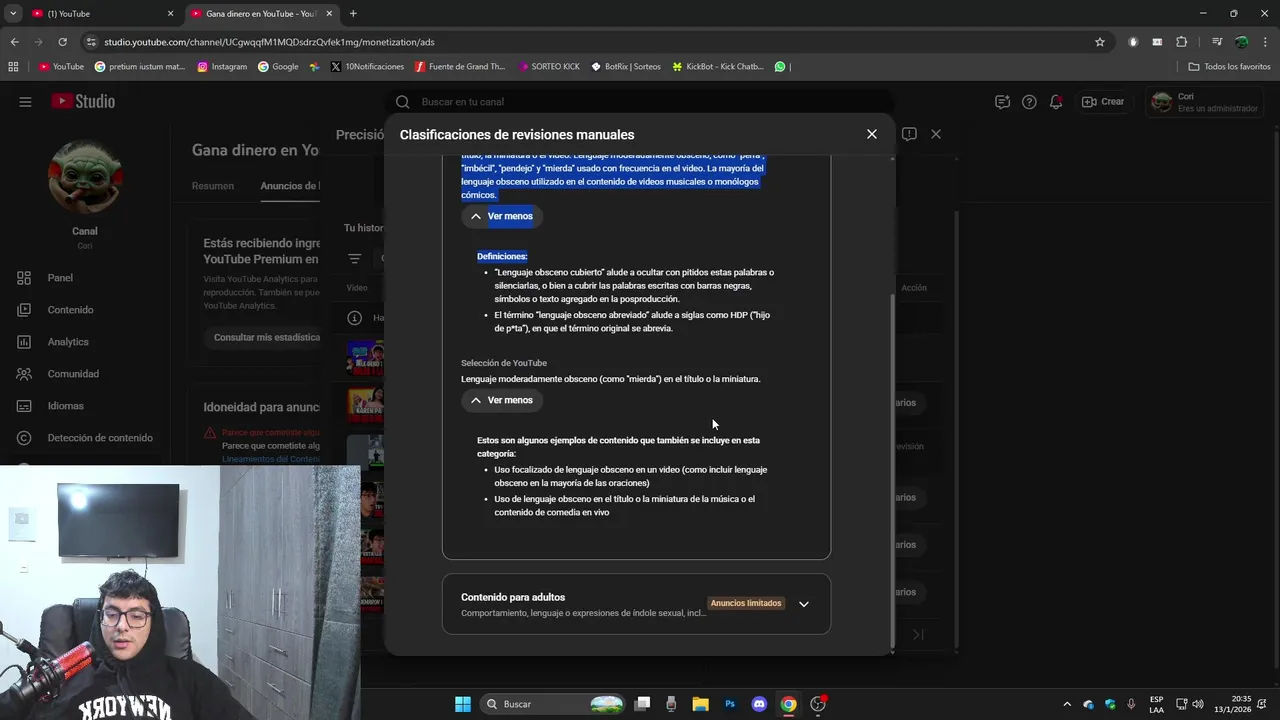The image size is (1280, 720).
Task: Click the address bar URL
Action: (270, 42)
